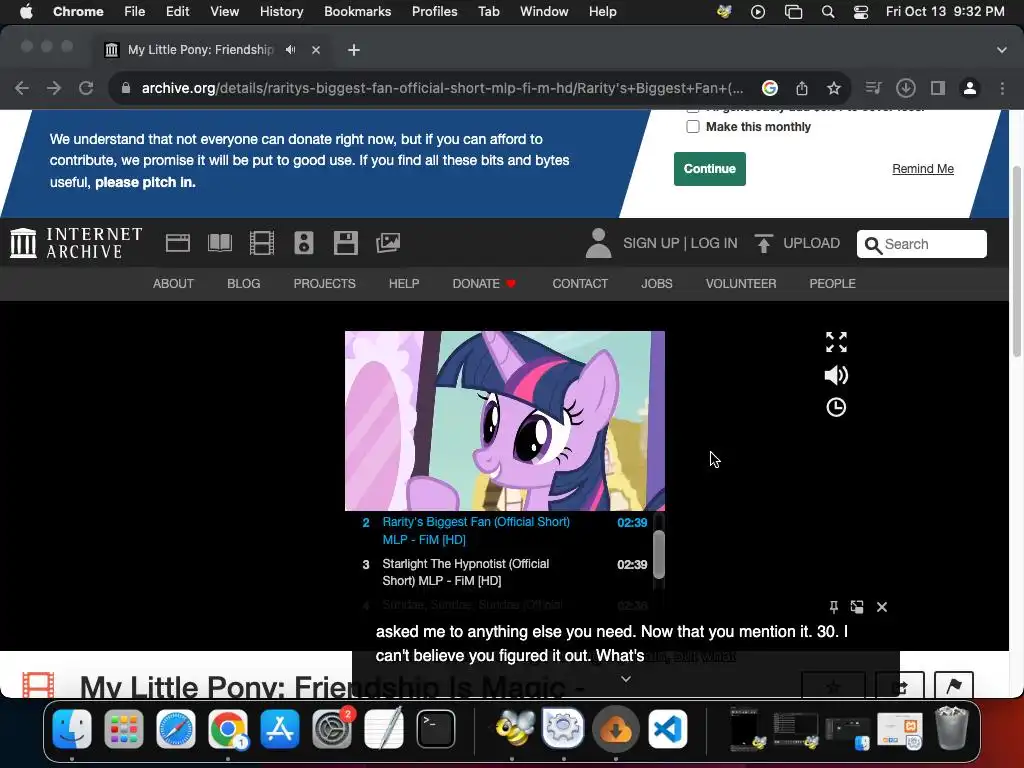Image resolution: width=1024 pixels, height=768 pixels.
Task: Click the flag item icon
Action: pos(953,685)
